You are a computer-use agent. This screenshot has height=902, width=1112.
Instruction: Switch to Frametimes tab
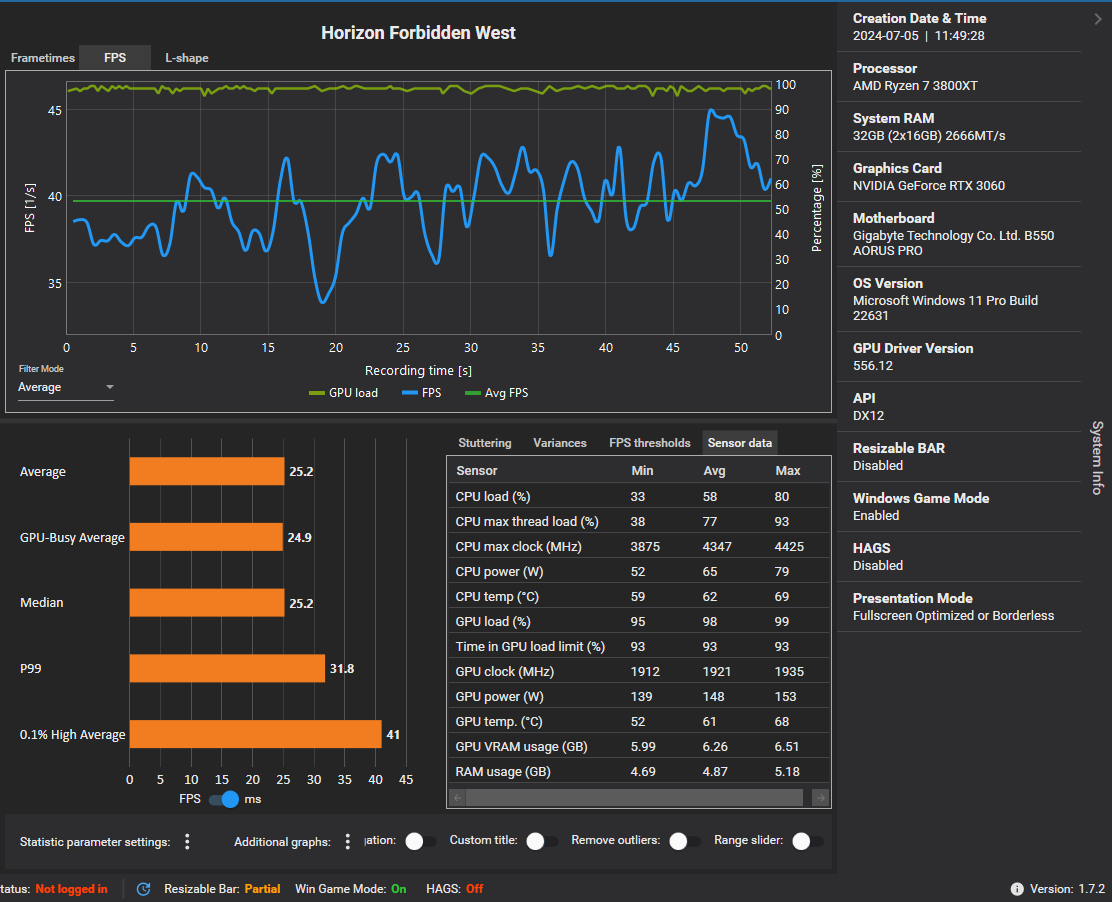43,57
